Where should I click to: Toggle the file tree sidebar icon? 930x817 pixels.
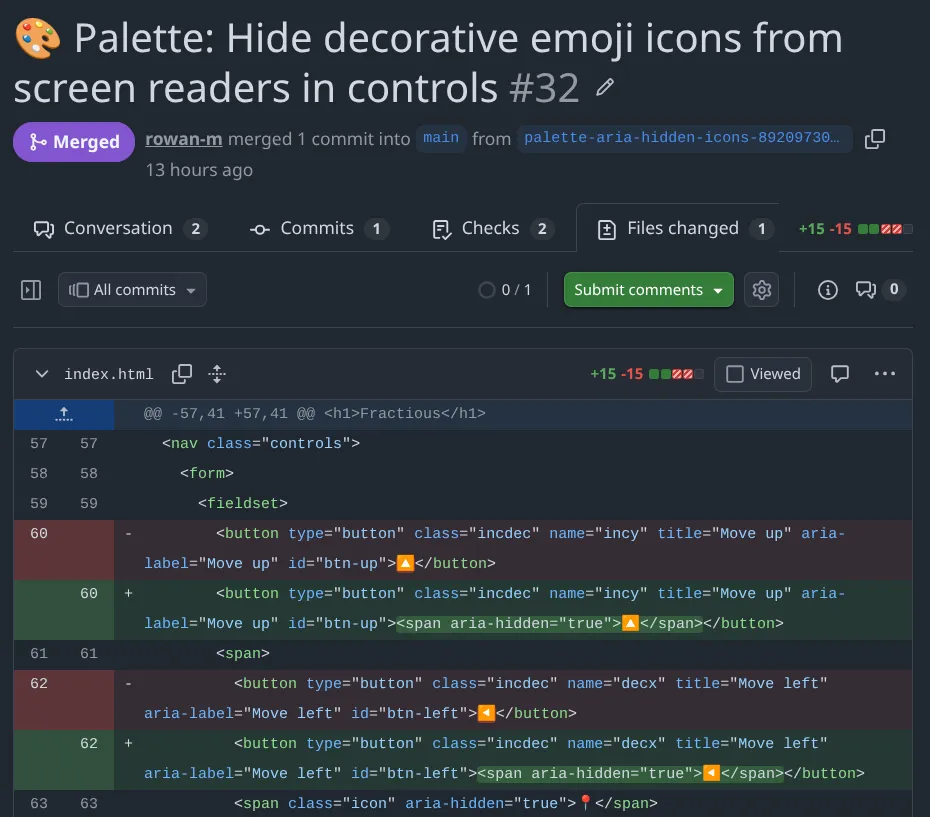point(30,289)
